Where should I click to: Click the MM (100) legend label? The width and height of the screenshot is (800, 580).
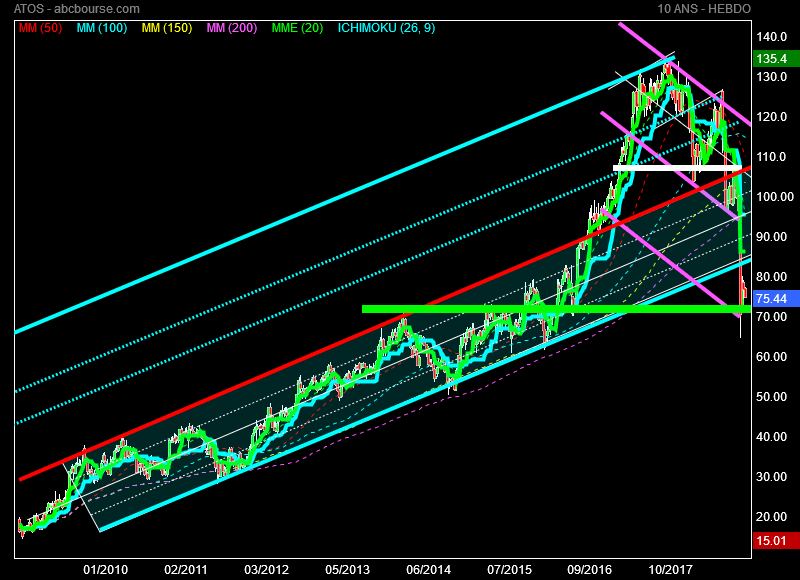click(102, 28)
